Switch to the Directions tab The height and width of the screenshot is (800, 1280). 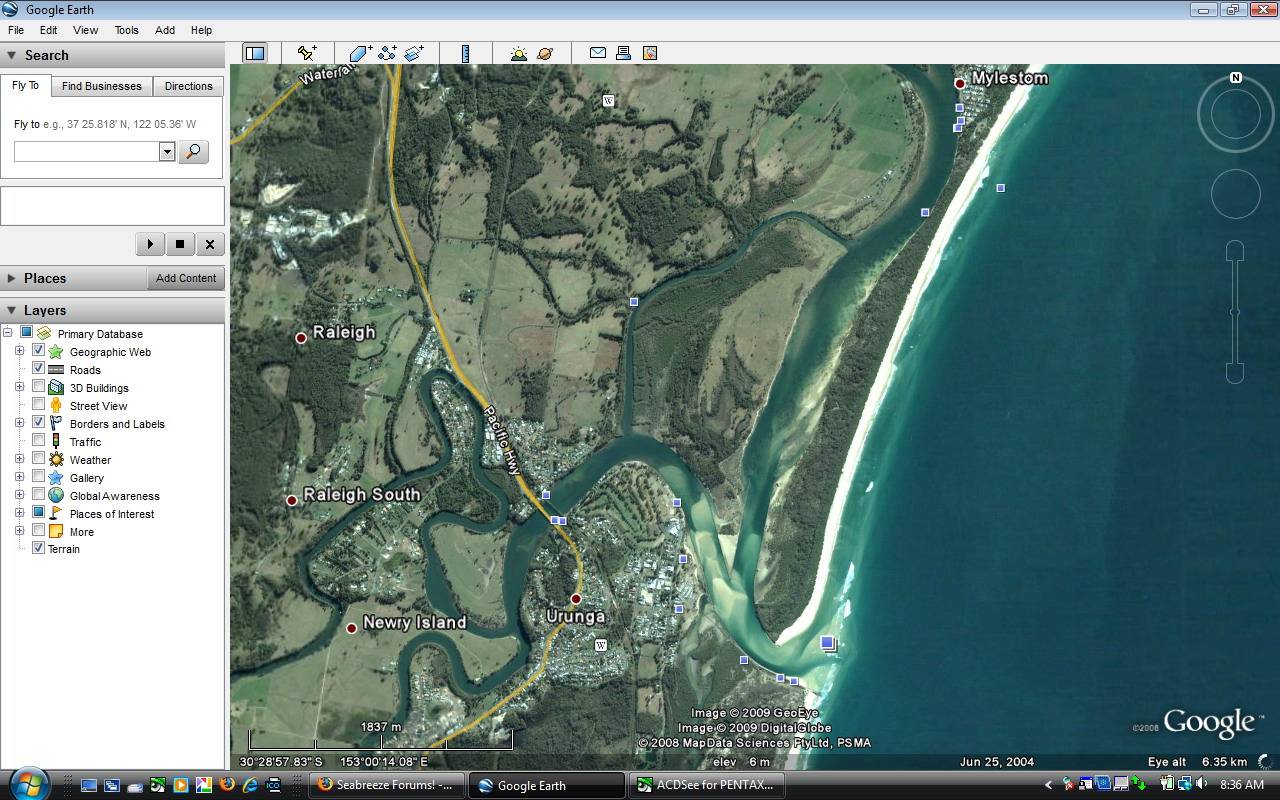(188, 86)
